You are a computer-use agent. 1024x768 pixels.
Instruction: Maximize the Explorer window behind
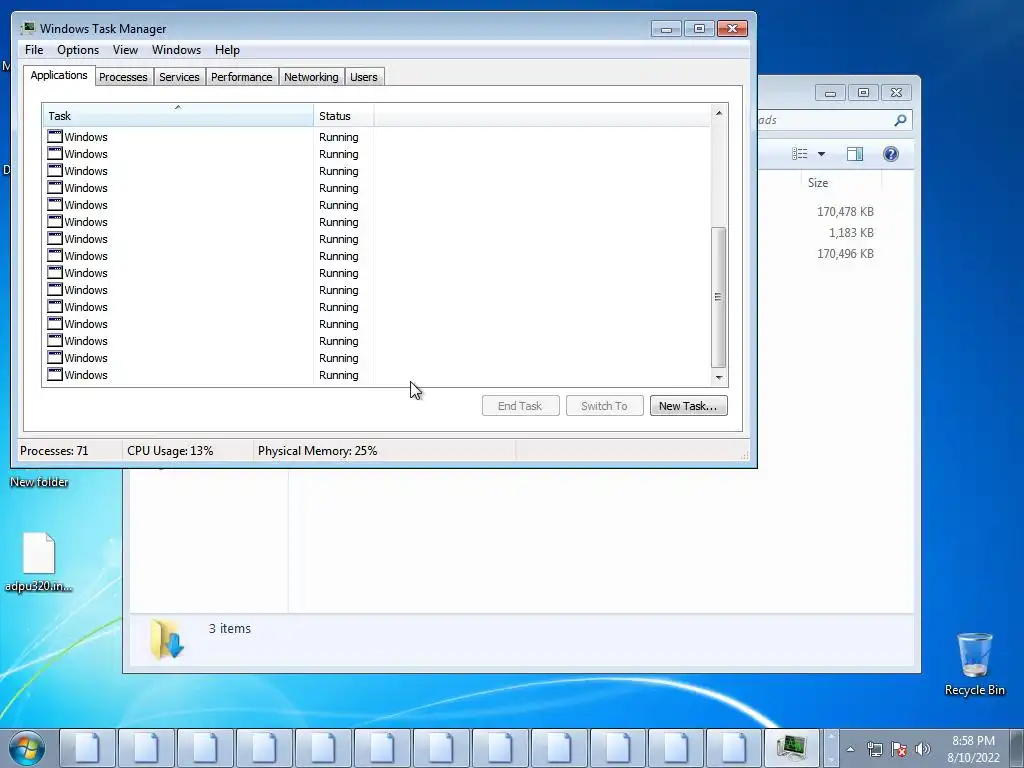(863, 93)
